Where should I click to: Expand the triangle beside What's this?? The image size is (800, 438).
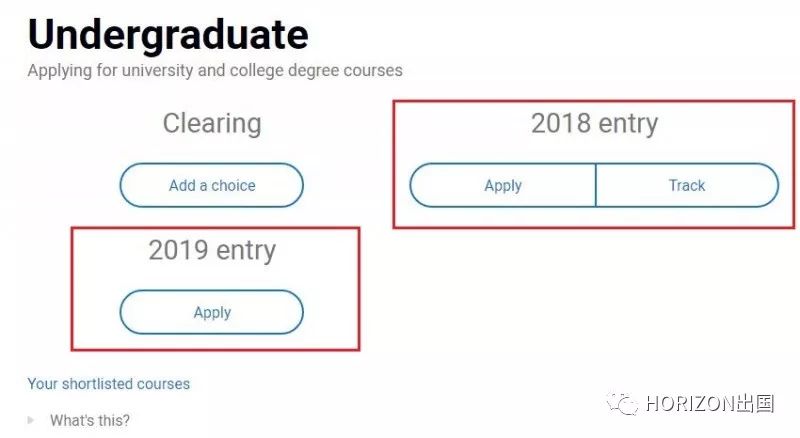click(x=31, y=420)
